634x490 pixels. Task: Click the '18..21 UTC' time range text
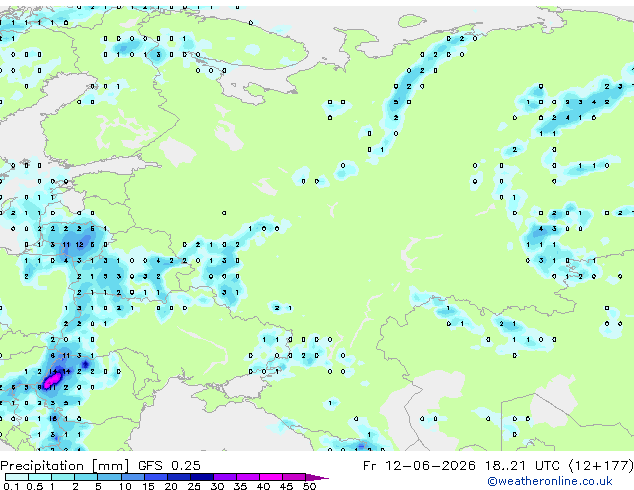(x=525, y=466)
